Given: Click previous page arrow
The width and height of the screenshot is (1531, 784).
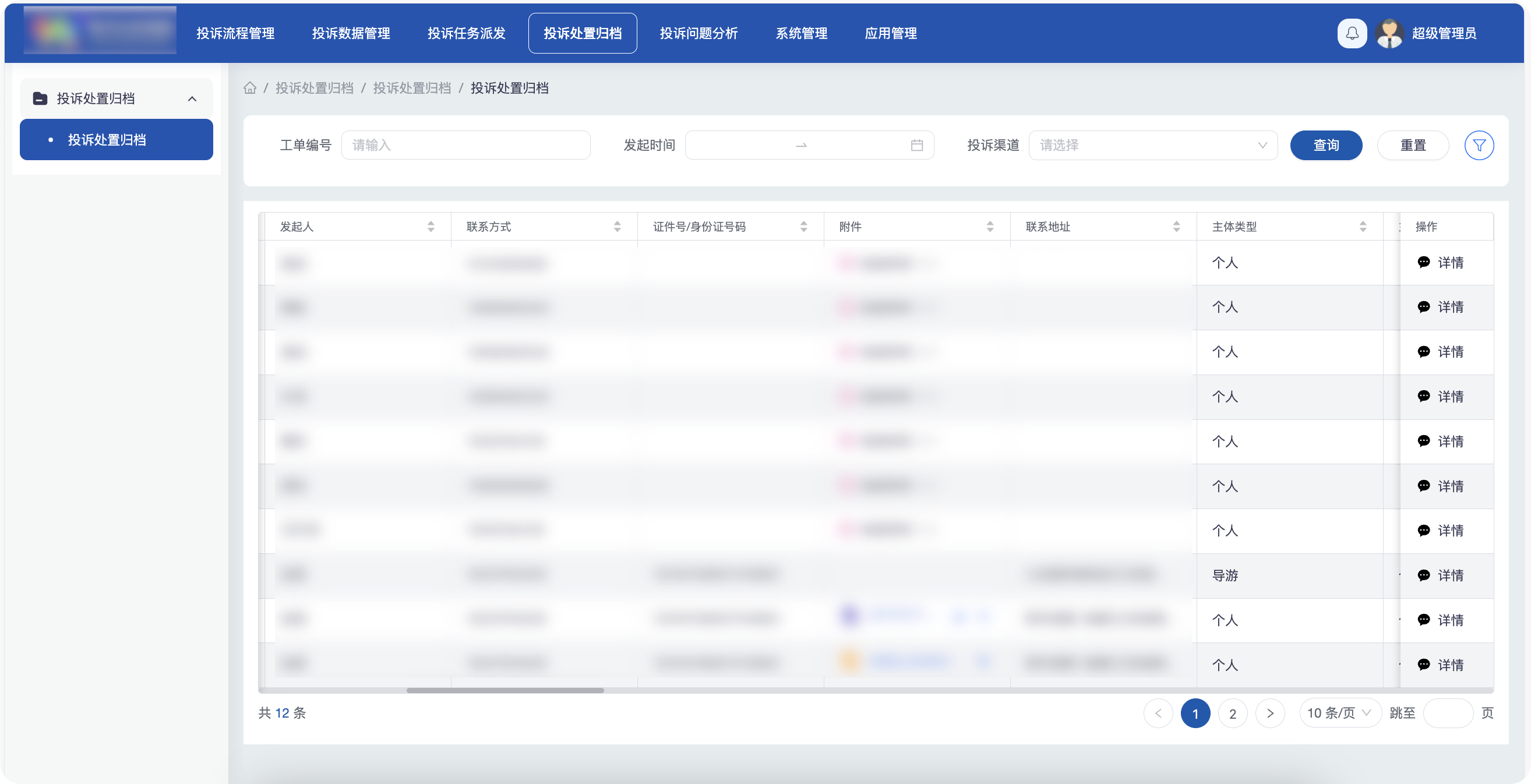Looking at the screenshot, I should (x=1158, y=714).
